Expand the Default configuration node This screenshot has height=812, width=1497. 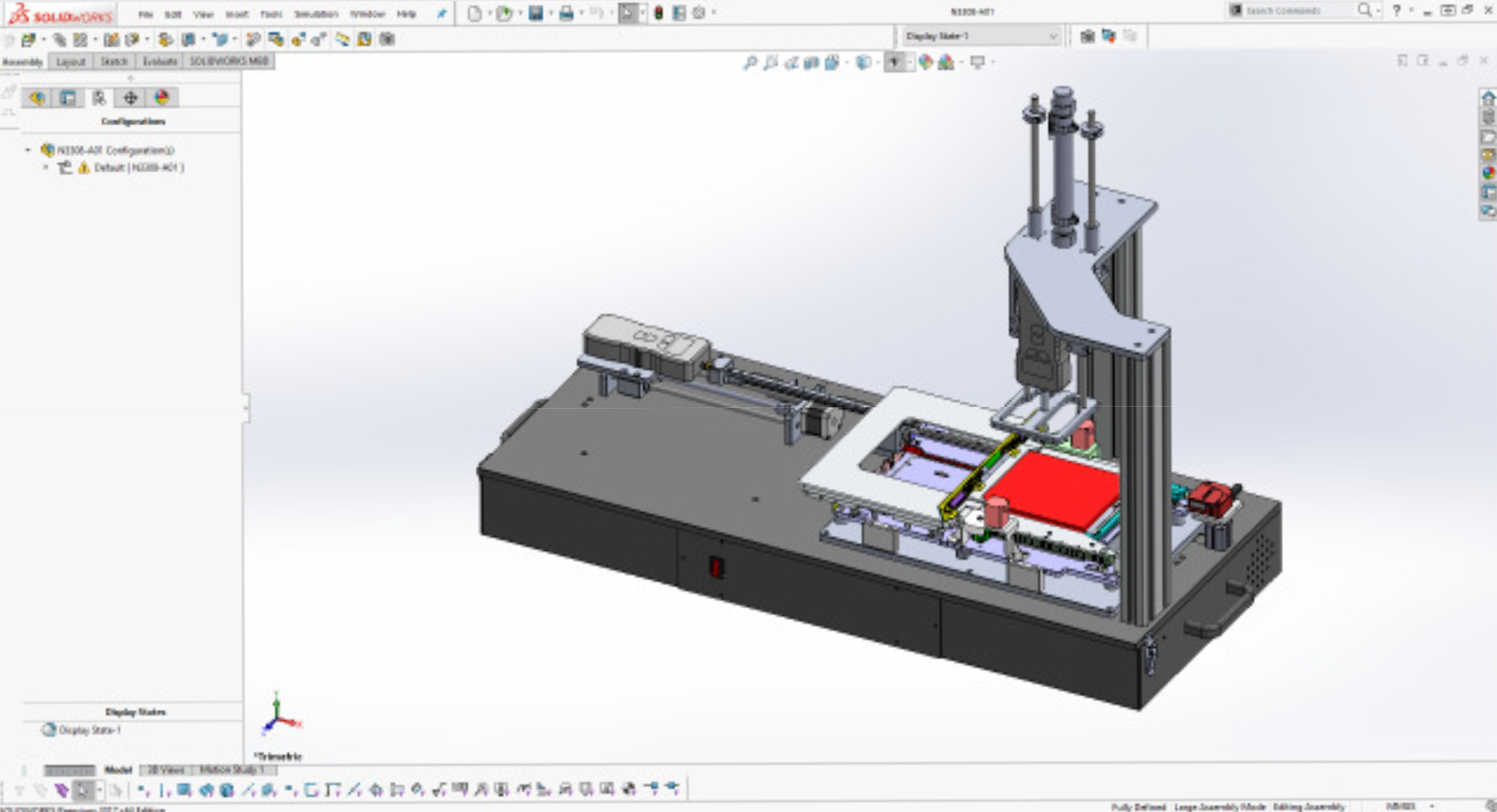[46, 167]
